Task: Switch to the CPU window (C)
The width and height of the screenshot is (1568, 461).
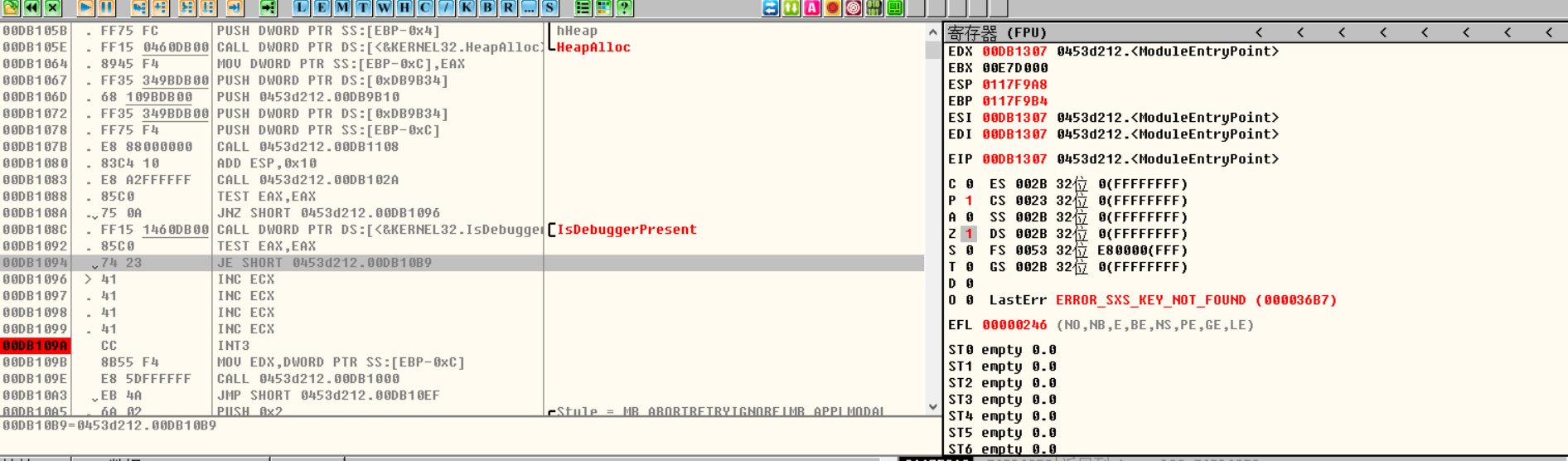Action: tap(425, 7)
